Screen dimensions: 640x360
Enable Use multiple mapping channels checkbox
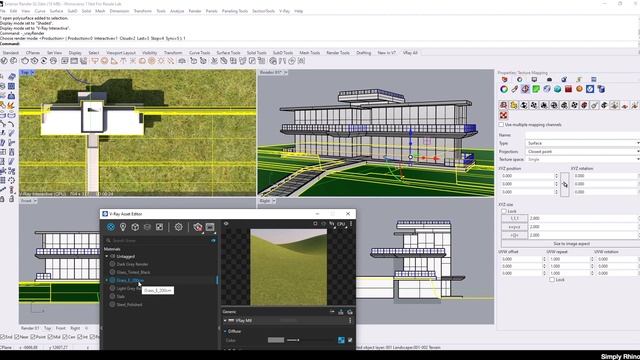tap(501, 124)
